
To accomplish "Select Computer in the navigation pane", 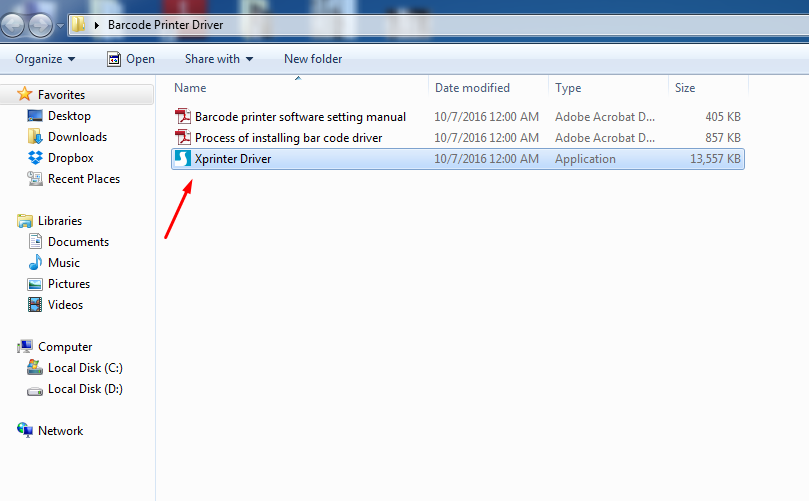I will tap(65, 347).
